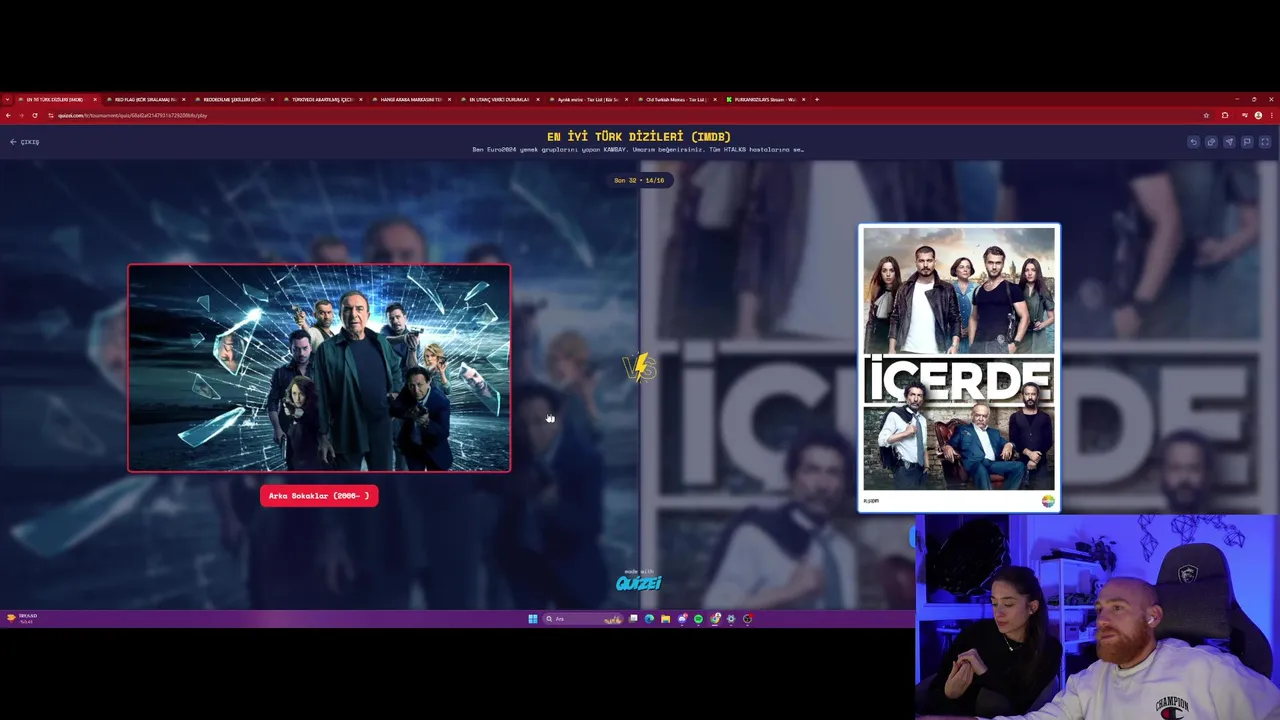Reload the page with refresh icon
The width and height of the screenshot is (1280, 720).
34,115
